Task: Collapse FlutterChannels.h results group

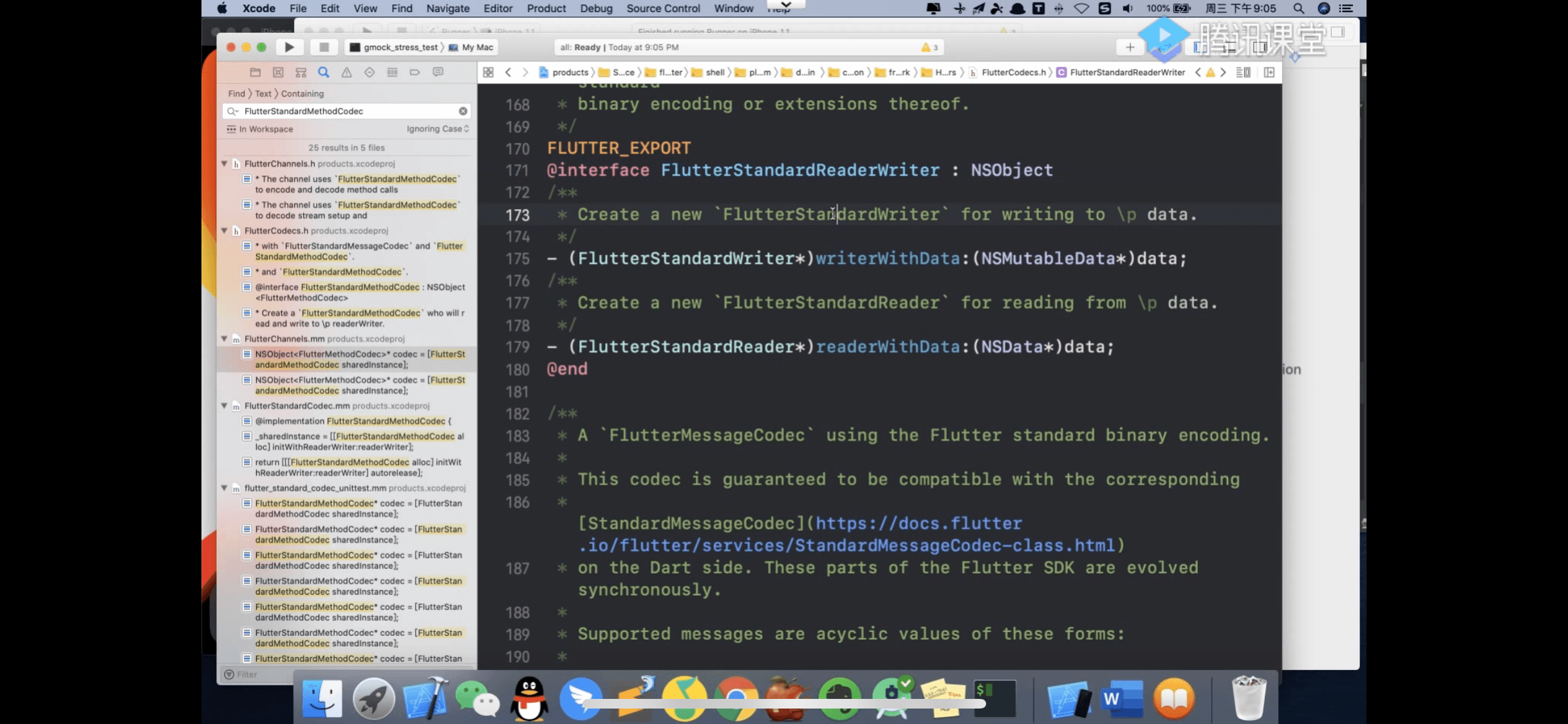Action: tap(225, 163)
